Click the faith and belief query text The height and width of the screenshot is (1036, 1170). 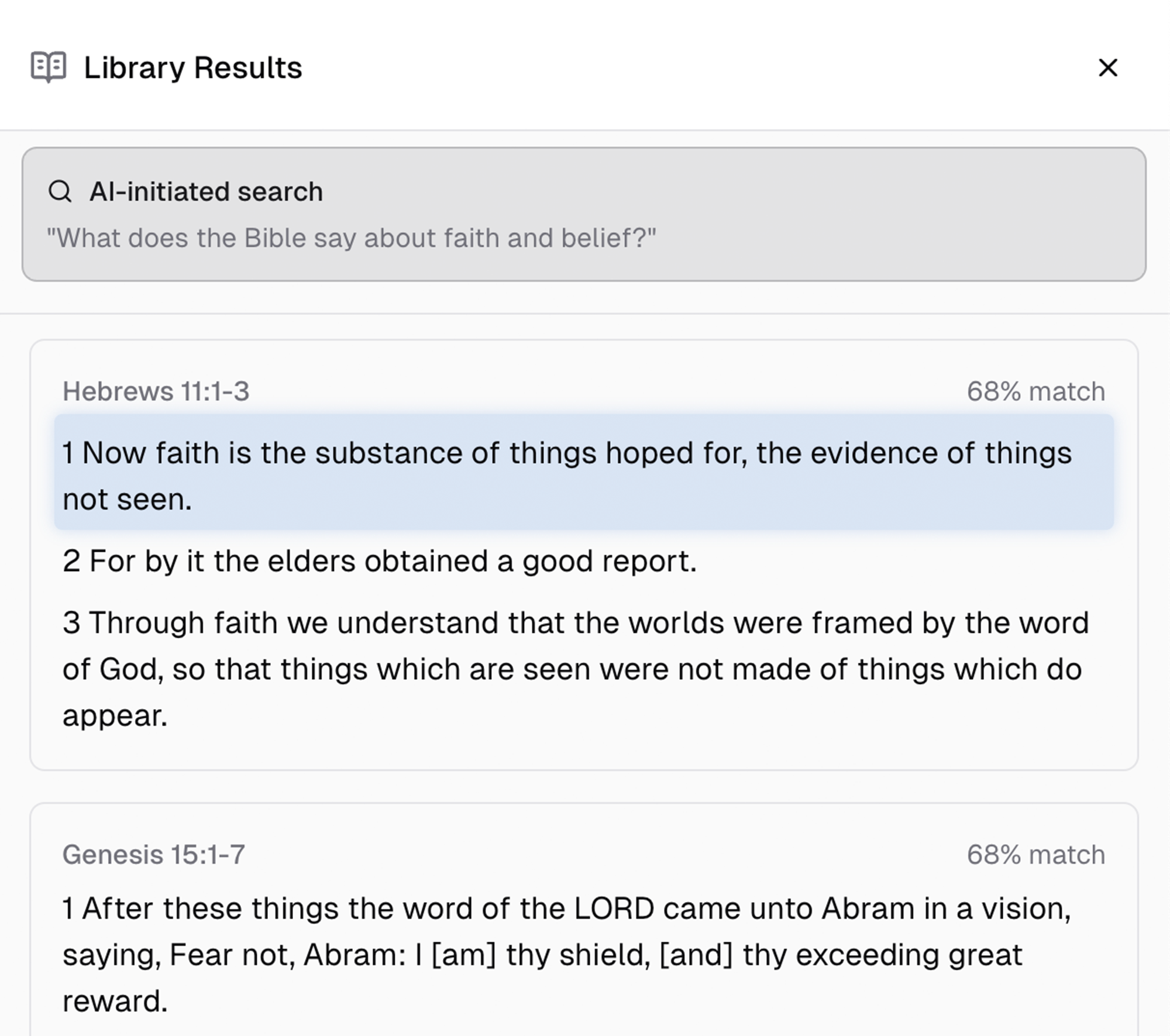(351, 238)
